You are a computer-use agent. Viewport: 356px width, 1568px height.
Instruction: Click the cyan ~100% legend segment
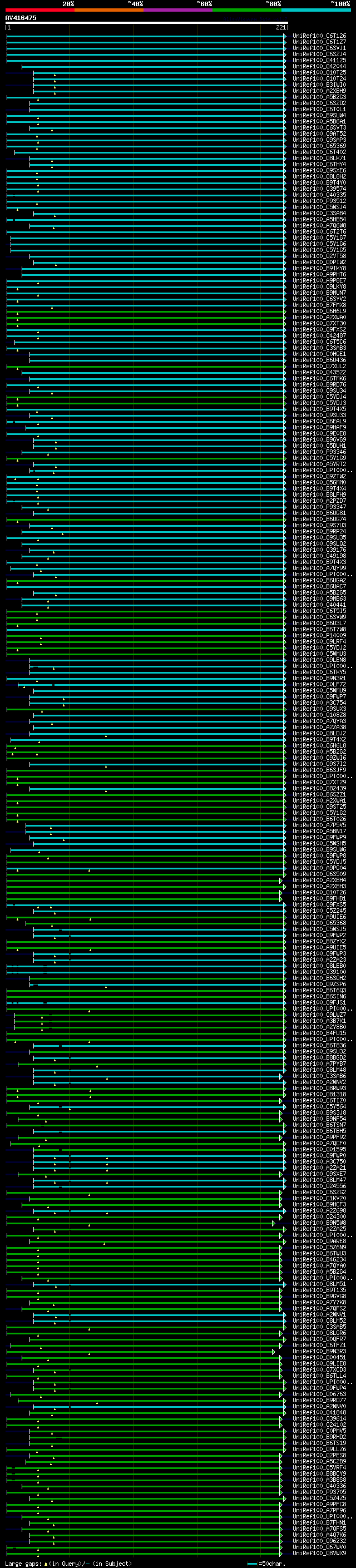[x=316, y=10]
